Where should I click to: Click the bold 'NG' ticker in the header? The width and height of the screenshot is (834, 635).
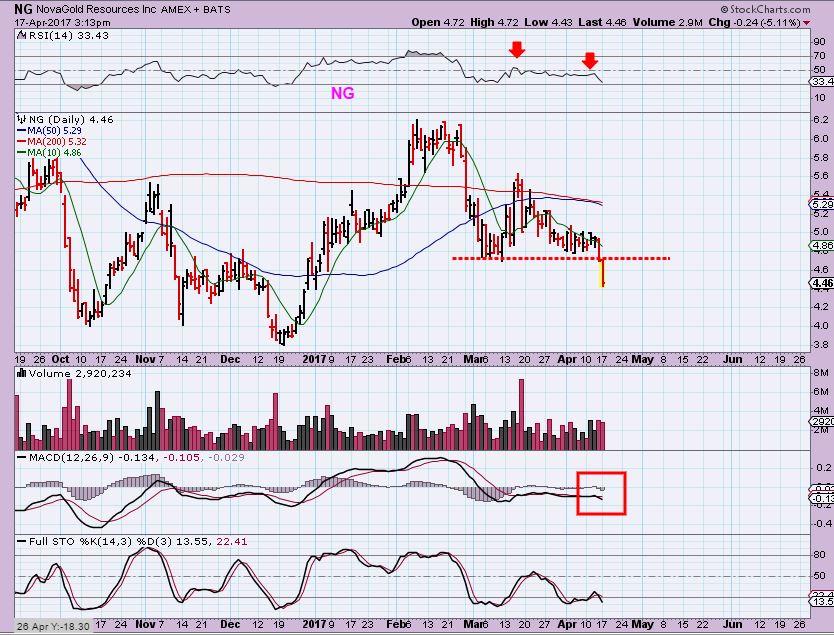pos(23,9)
